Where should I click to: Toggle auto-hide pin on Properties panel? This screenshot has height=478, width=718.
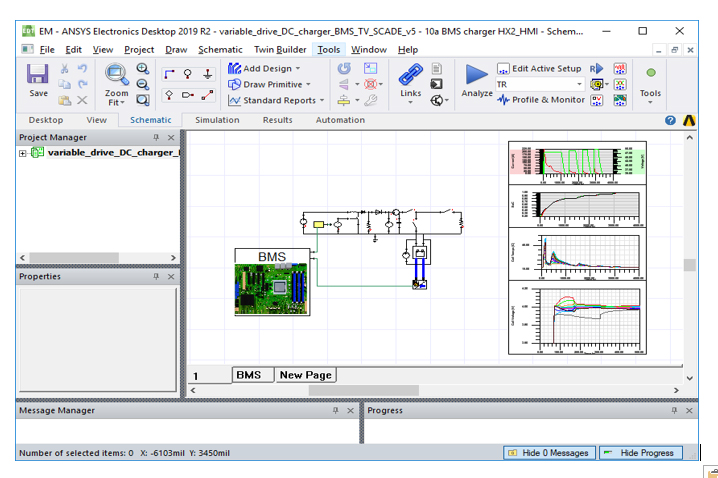click(x=156, y=277)
